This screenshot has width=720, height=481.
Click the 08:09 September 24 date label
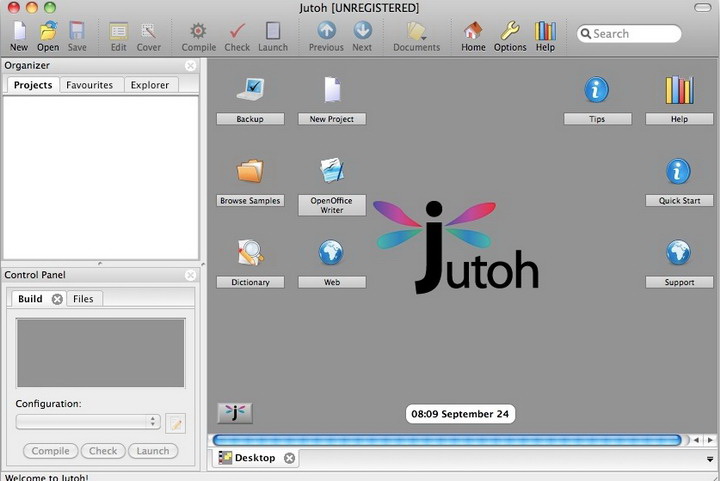[460, 414]
